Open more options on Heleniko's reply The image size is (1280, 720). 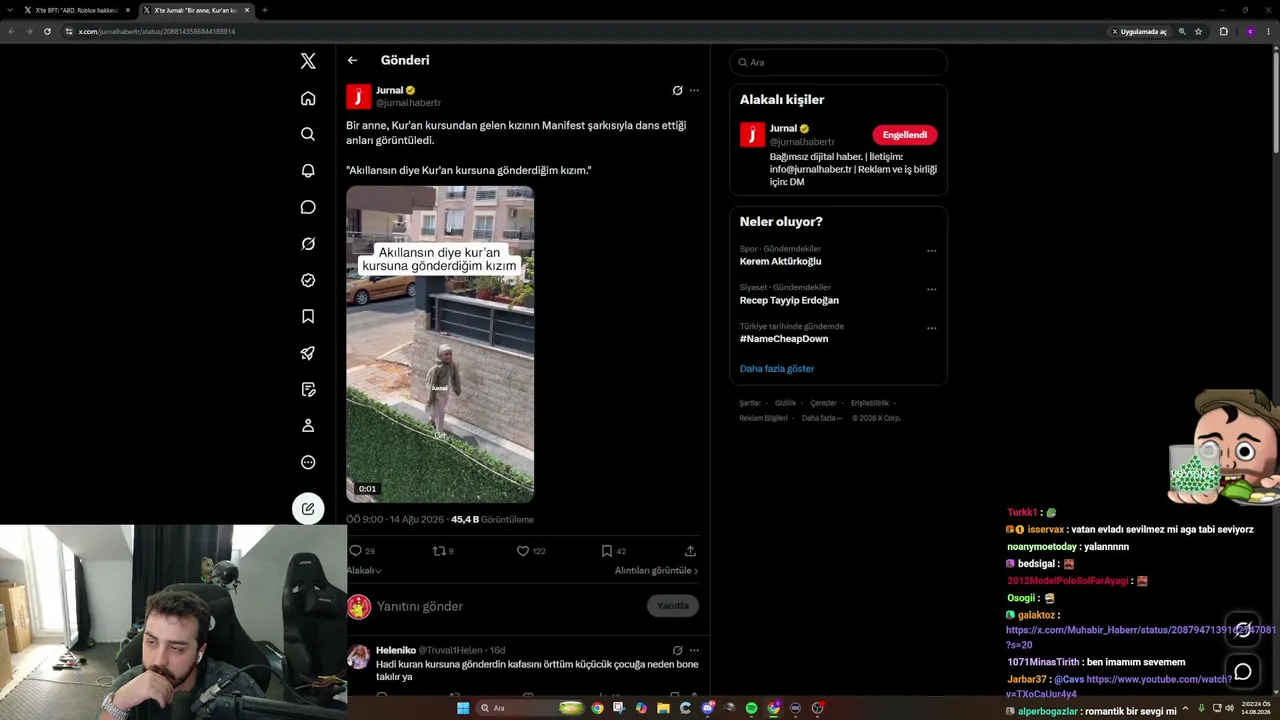(x=694, y=650)
